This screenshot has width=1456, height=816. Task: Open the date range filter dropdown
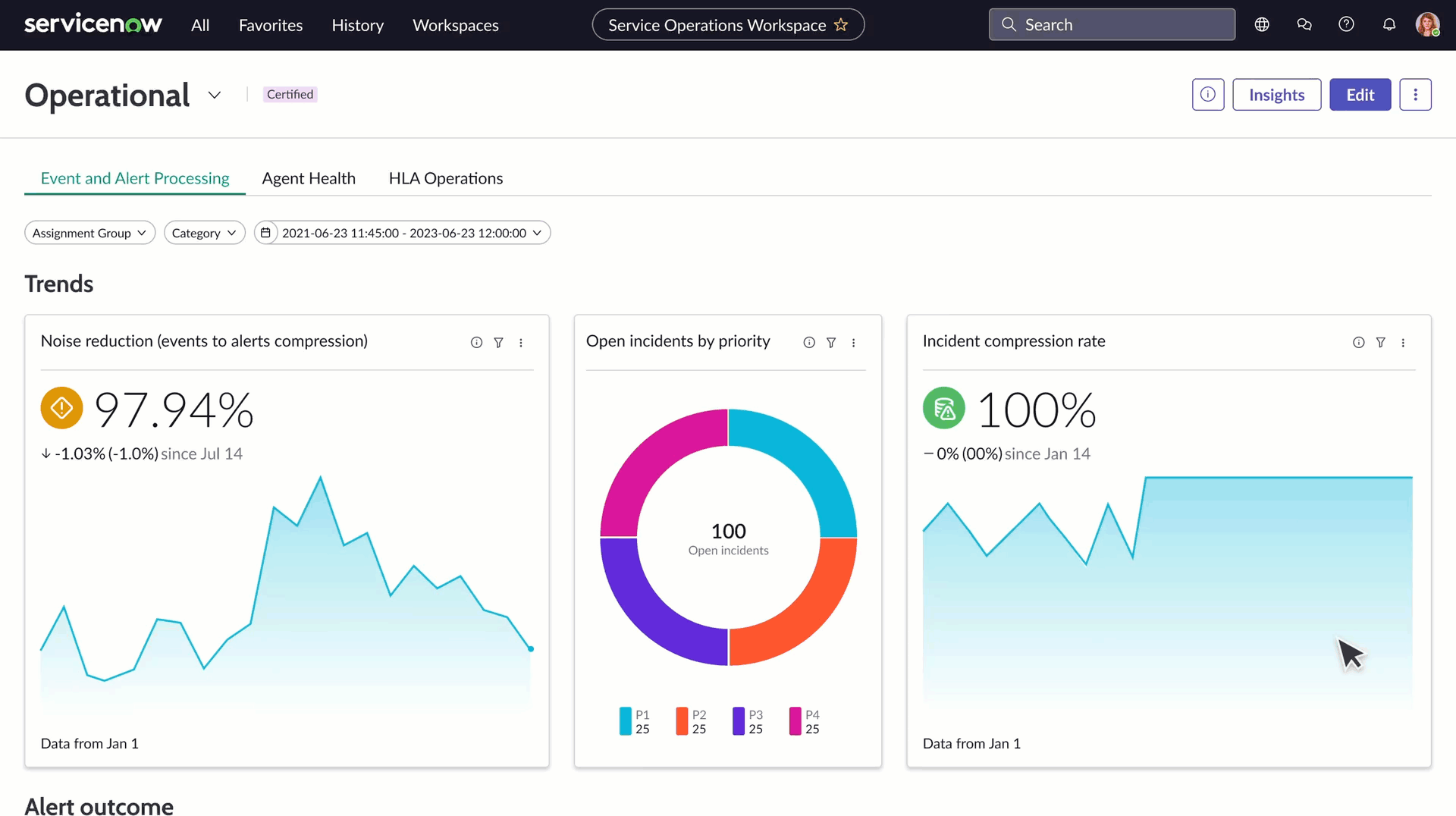tap(403, 233)
